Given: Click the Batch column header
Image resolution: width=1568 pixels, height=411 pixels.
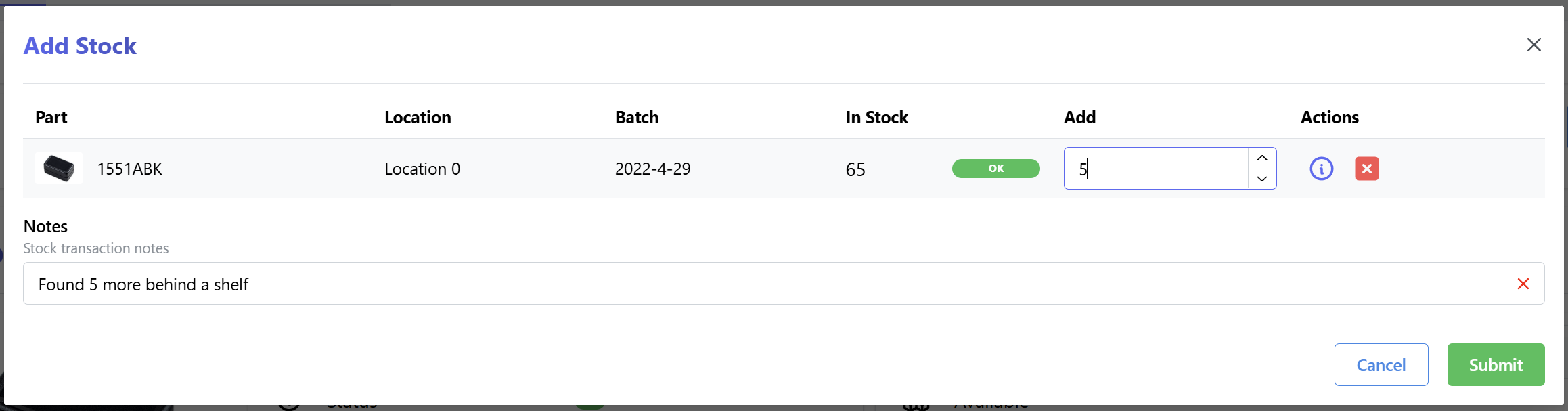Looking at the screenshot, I should (637, 117).
